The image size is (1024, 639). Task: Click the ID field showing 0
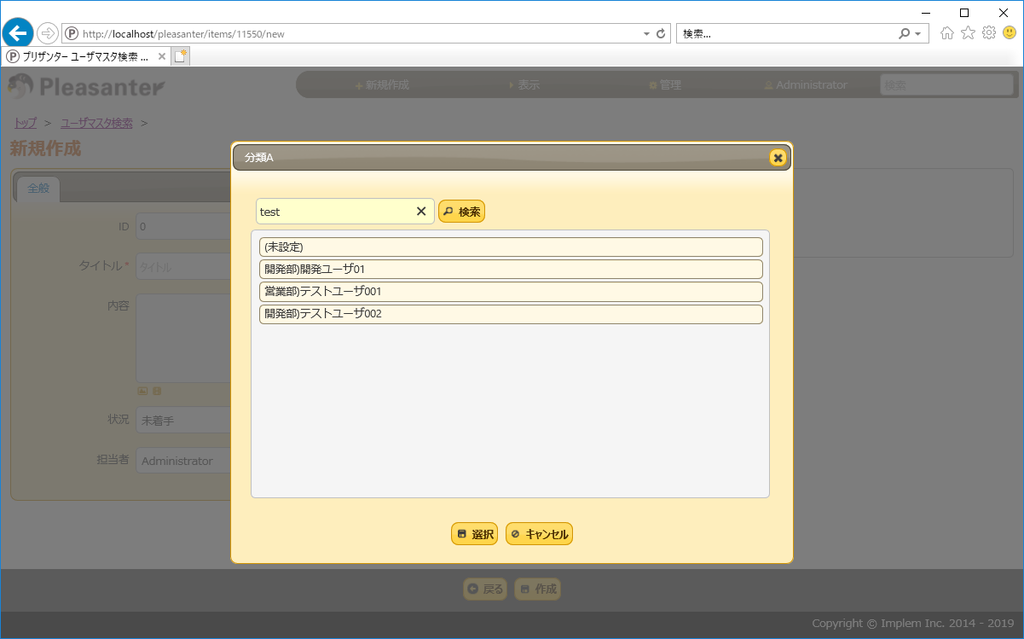183,227
